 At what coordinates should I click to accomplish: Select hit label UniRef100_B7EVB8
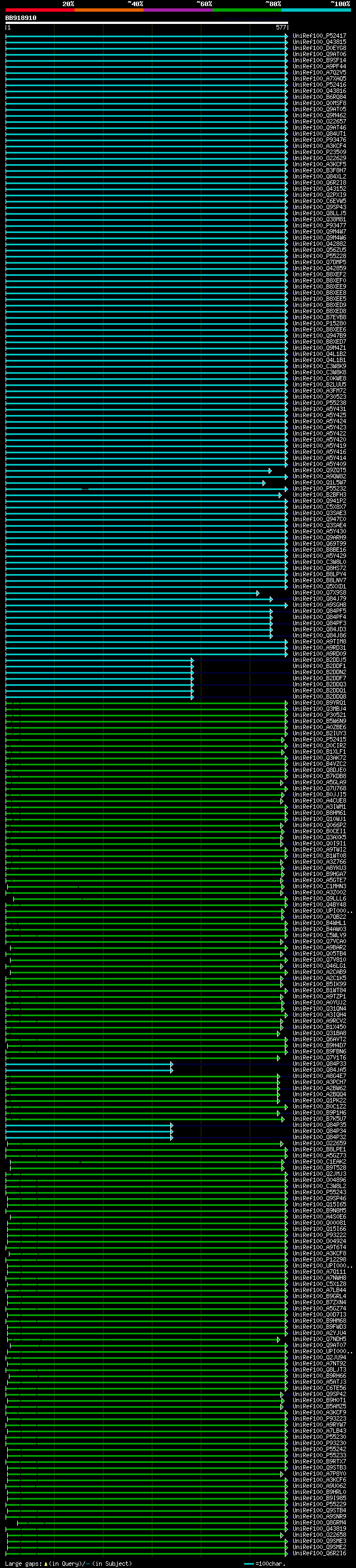tap(319, 317)
